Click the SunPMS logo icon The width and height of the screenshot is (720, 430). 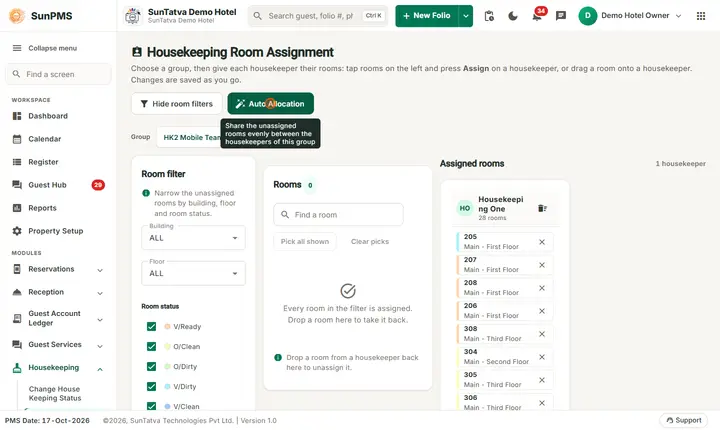17,16
